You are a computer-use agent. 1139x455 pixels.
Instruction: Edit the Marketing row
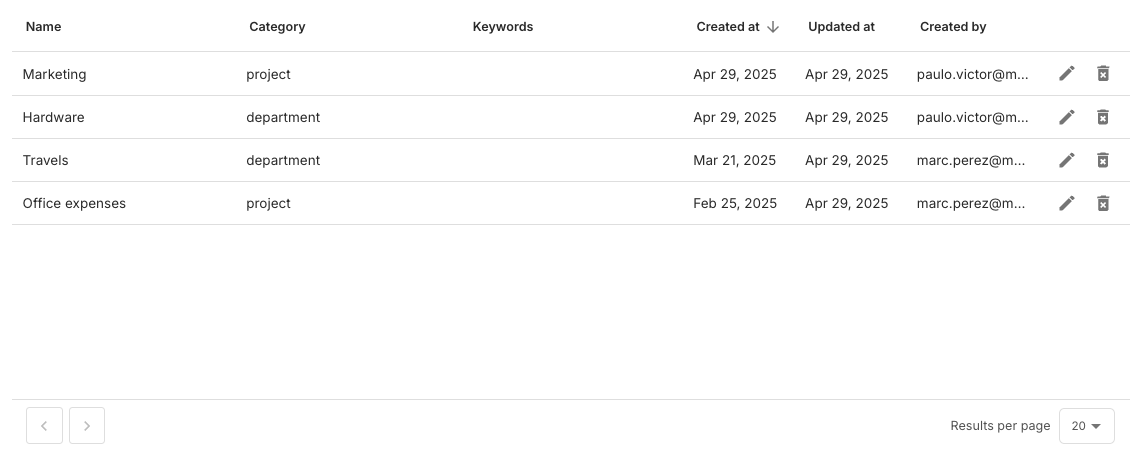[x=1067, y=74]
